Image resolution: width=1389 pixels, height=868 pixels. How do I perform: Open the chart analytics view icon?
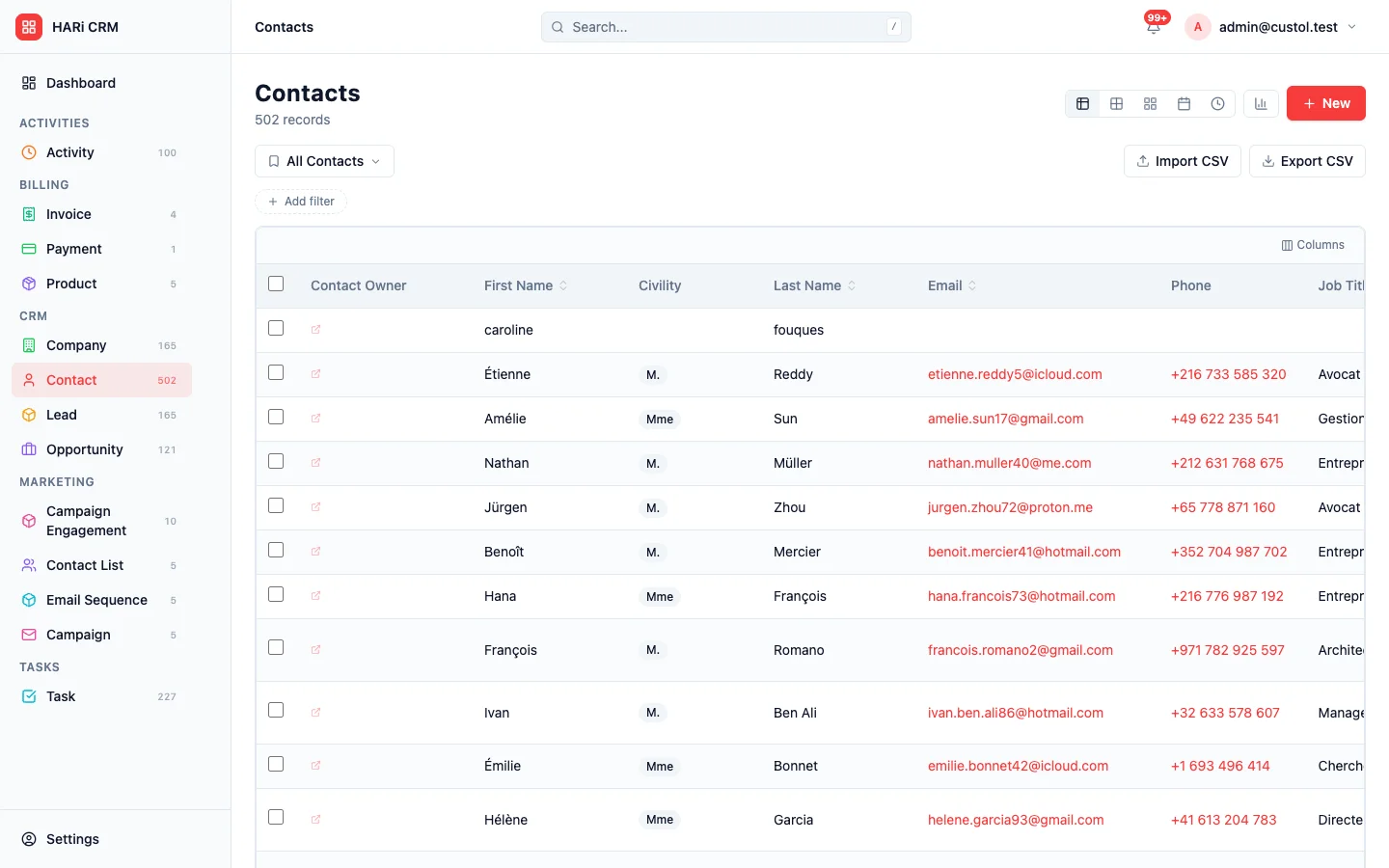1261,103
